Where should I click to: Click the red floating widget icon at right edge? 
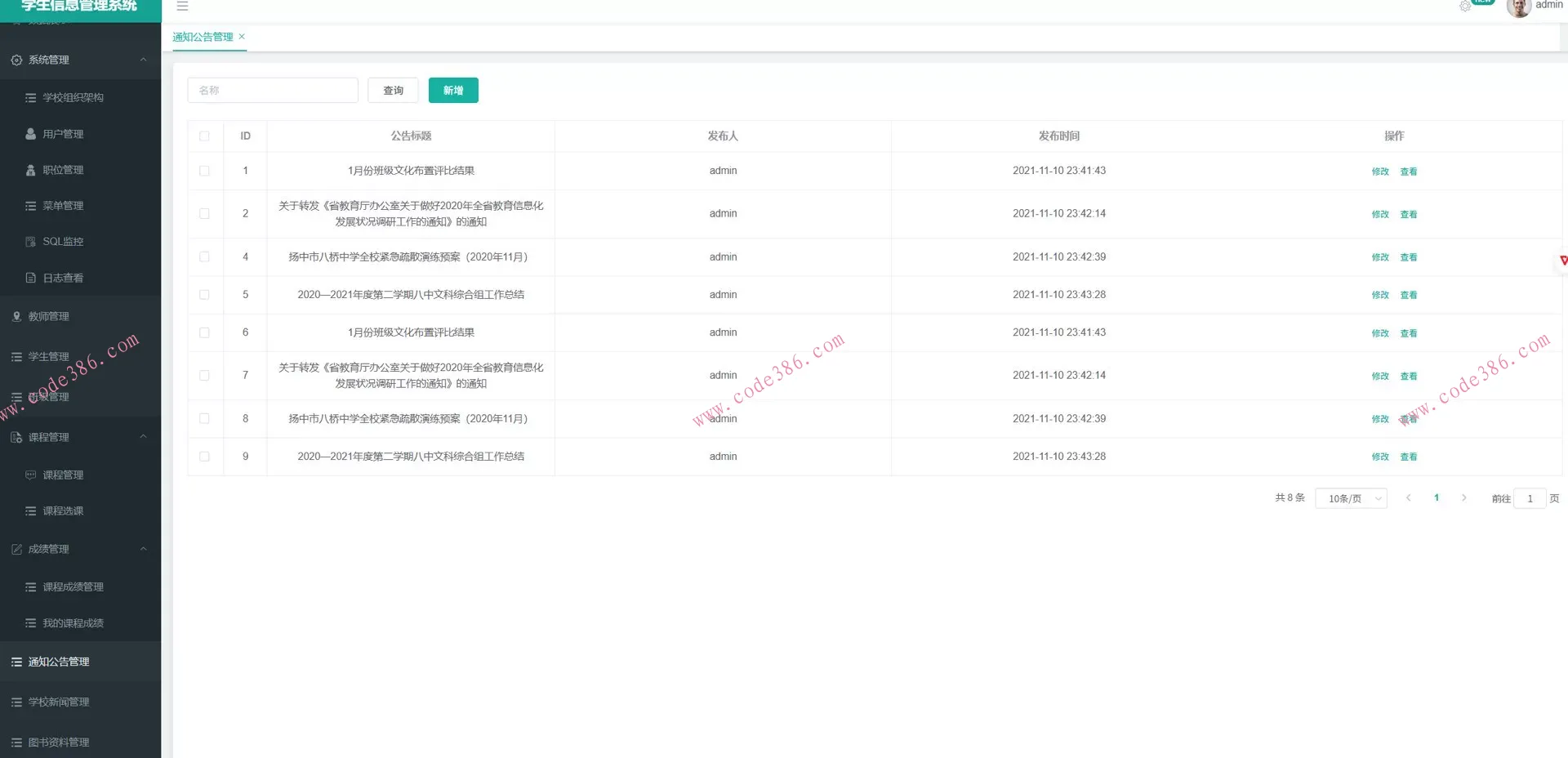pos(1563,261)
